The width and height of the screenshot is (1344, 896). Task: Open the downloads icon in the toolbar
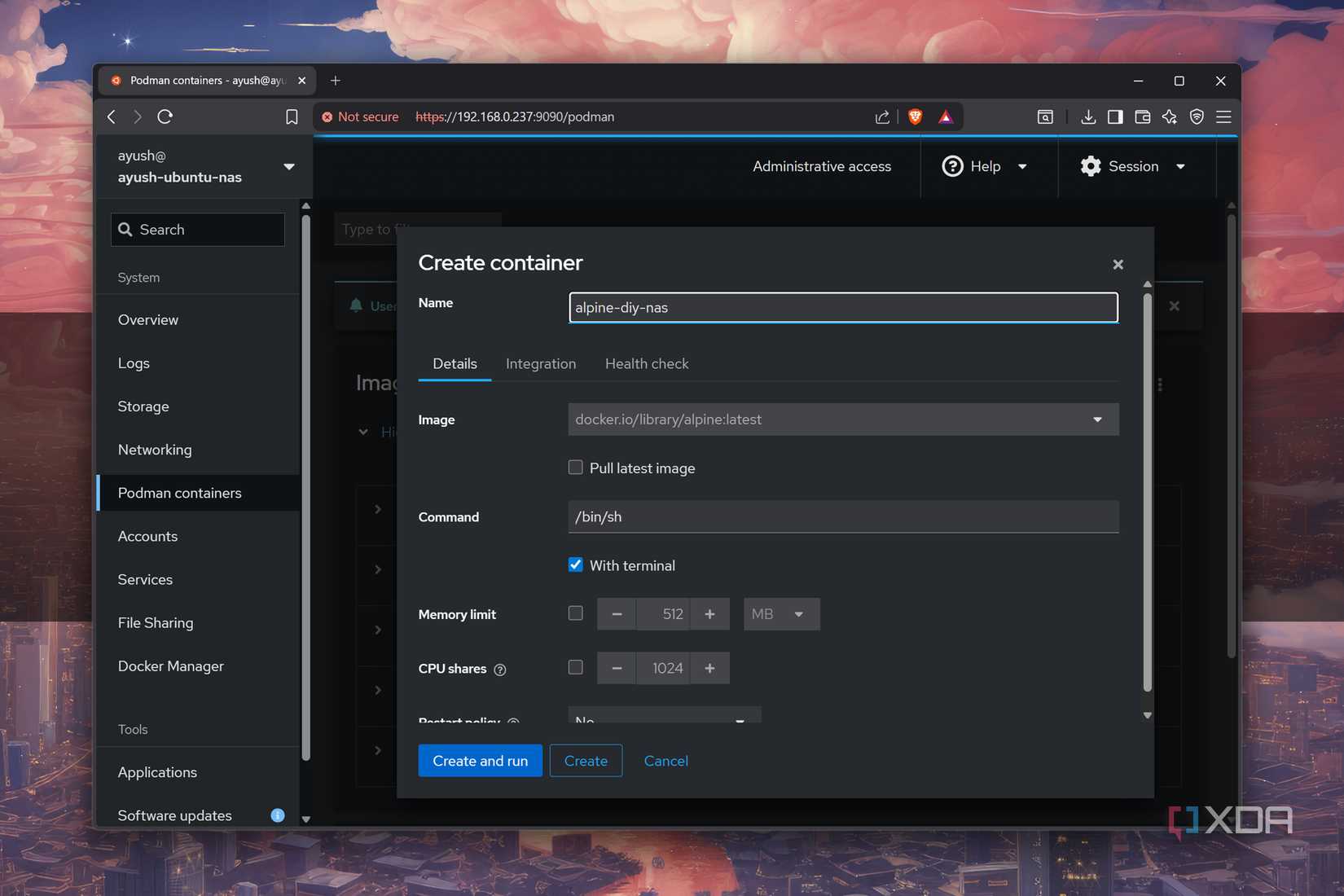pos(1088,116)
